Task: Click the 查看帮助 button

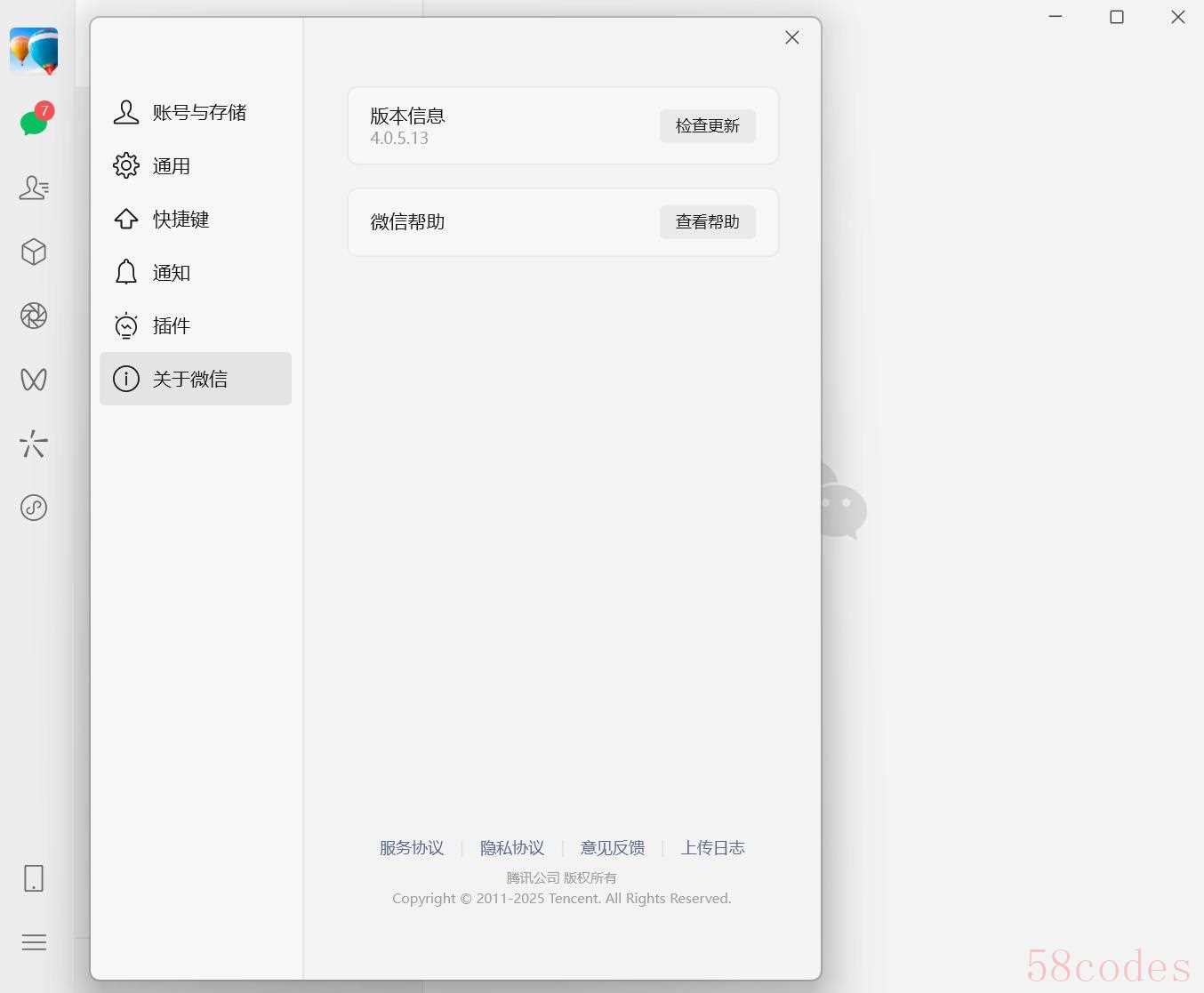Action: tap(708, 221)
